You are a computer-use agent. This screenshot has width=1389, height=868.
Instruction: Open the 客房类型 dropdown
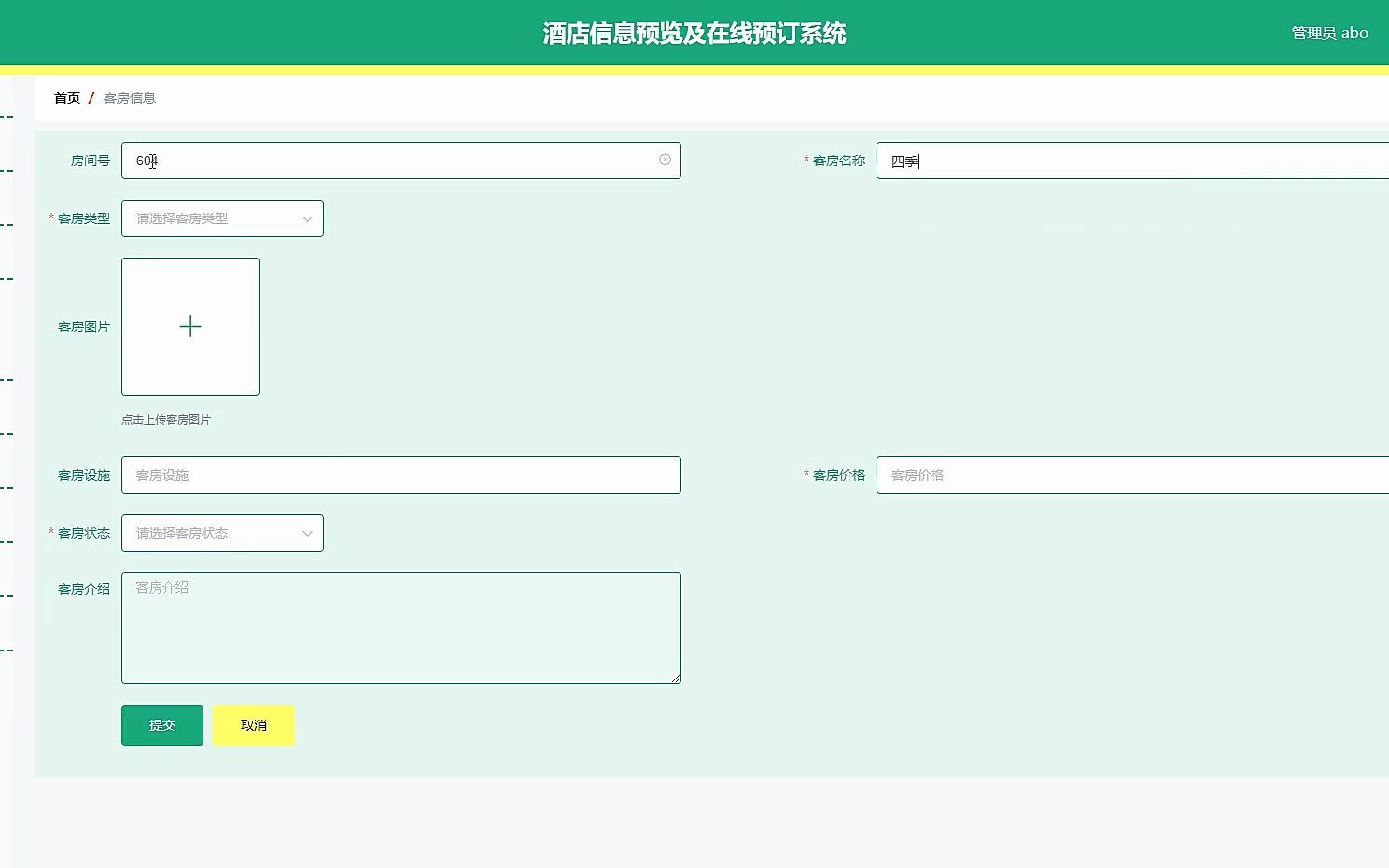click(222, 218)
